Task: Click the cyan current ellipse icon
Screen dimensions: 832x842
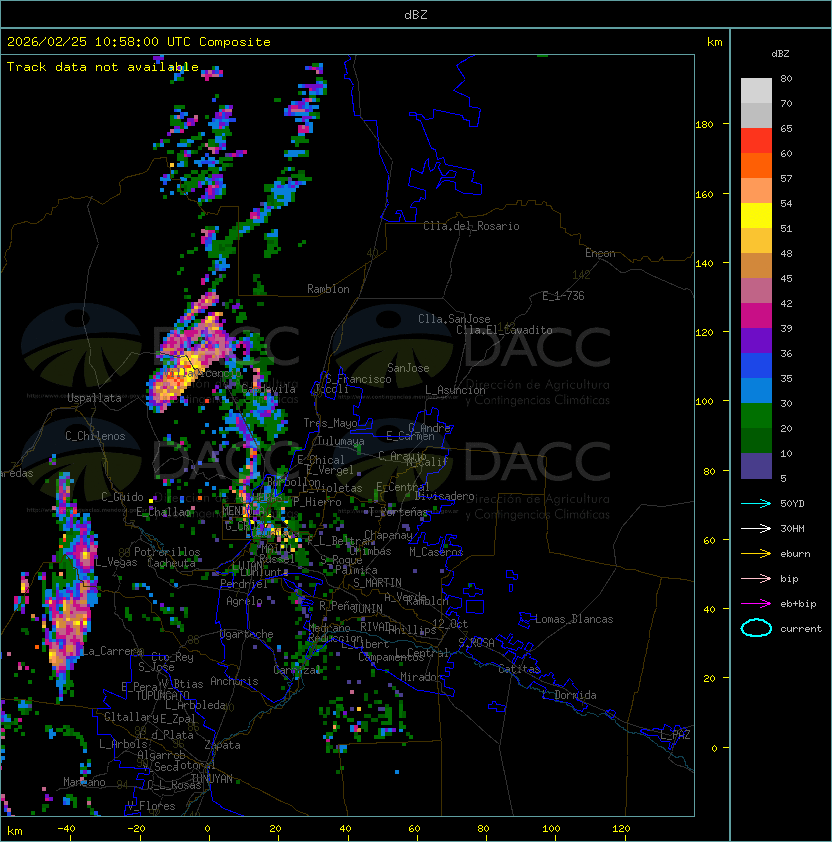Action: coord(756,628)
